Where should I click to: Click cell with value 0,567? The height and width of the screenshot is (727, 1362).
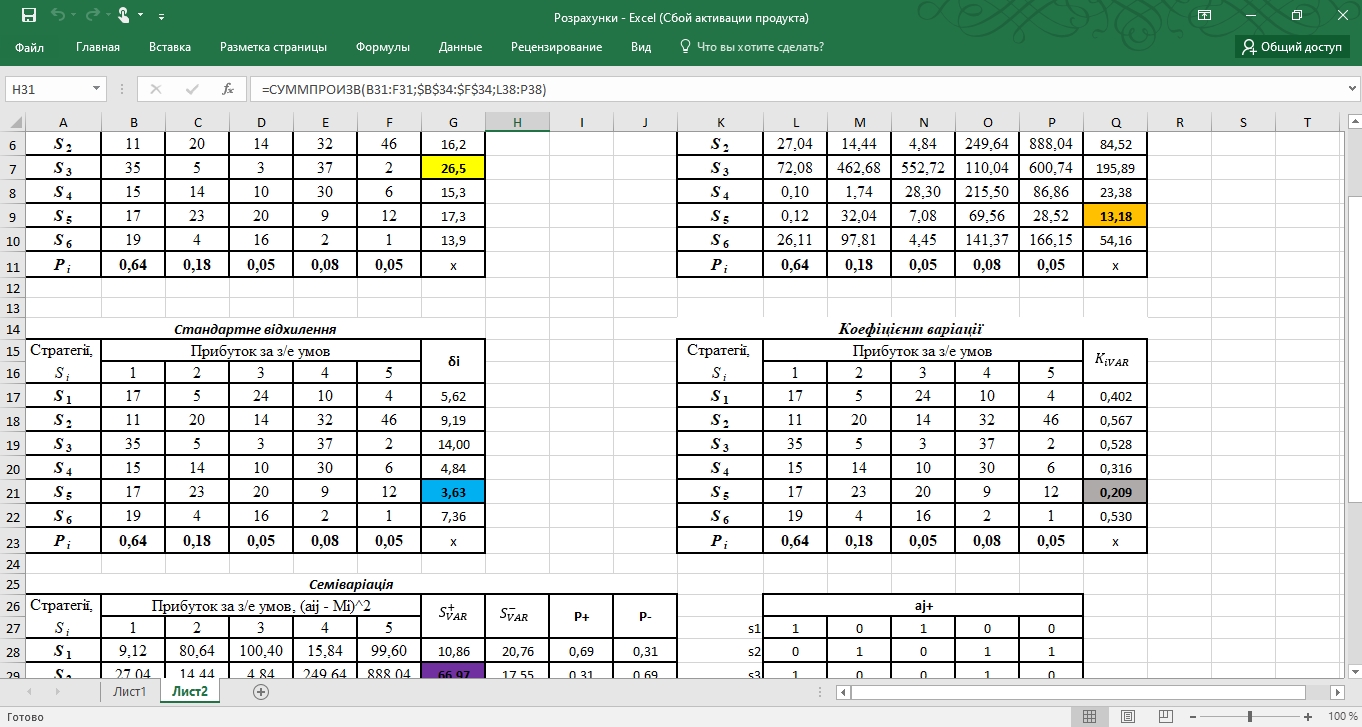[1115, 421]
